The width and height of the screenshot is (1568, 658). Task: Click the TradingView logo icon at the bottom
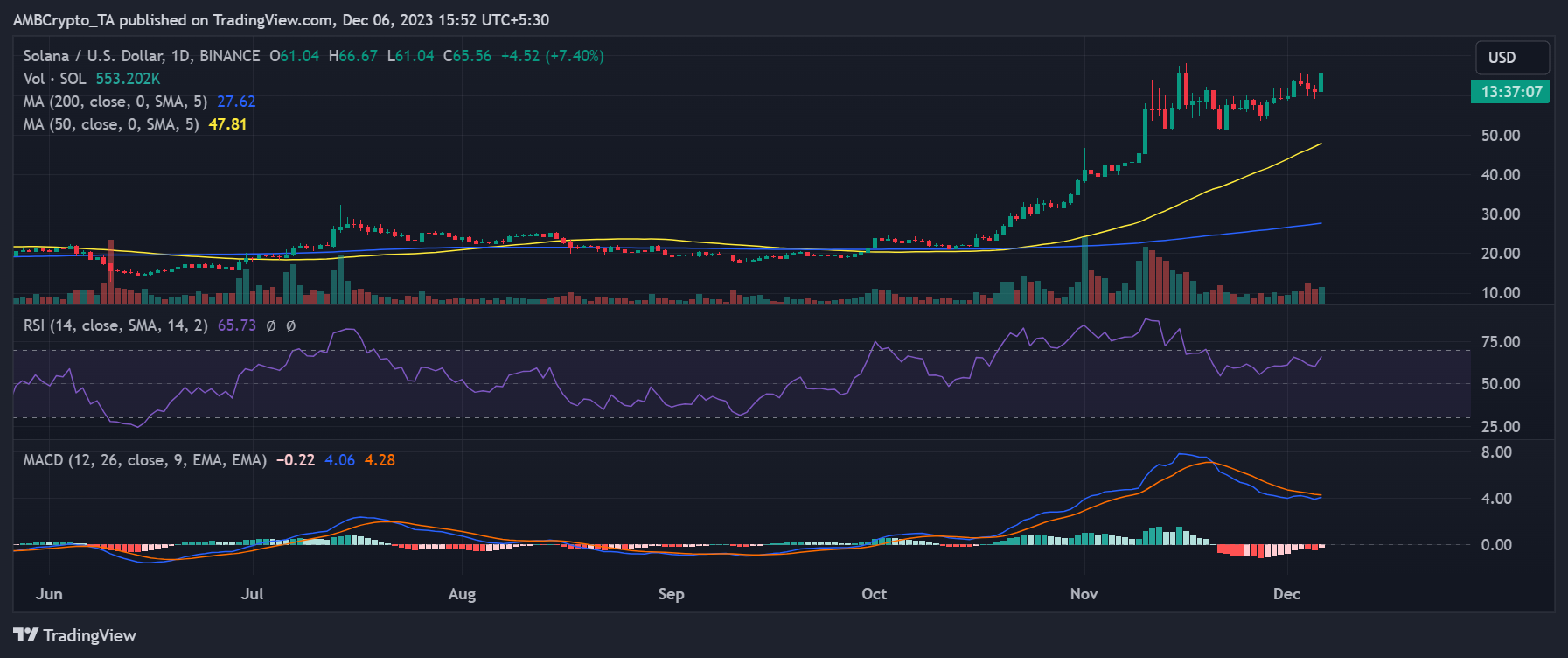click(x=26, y=634)
